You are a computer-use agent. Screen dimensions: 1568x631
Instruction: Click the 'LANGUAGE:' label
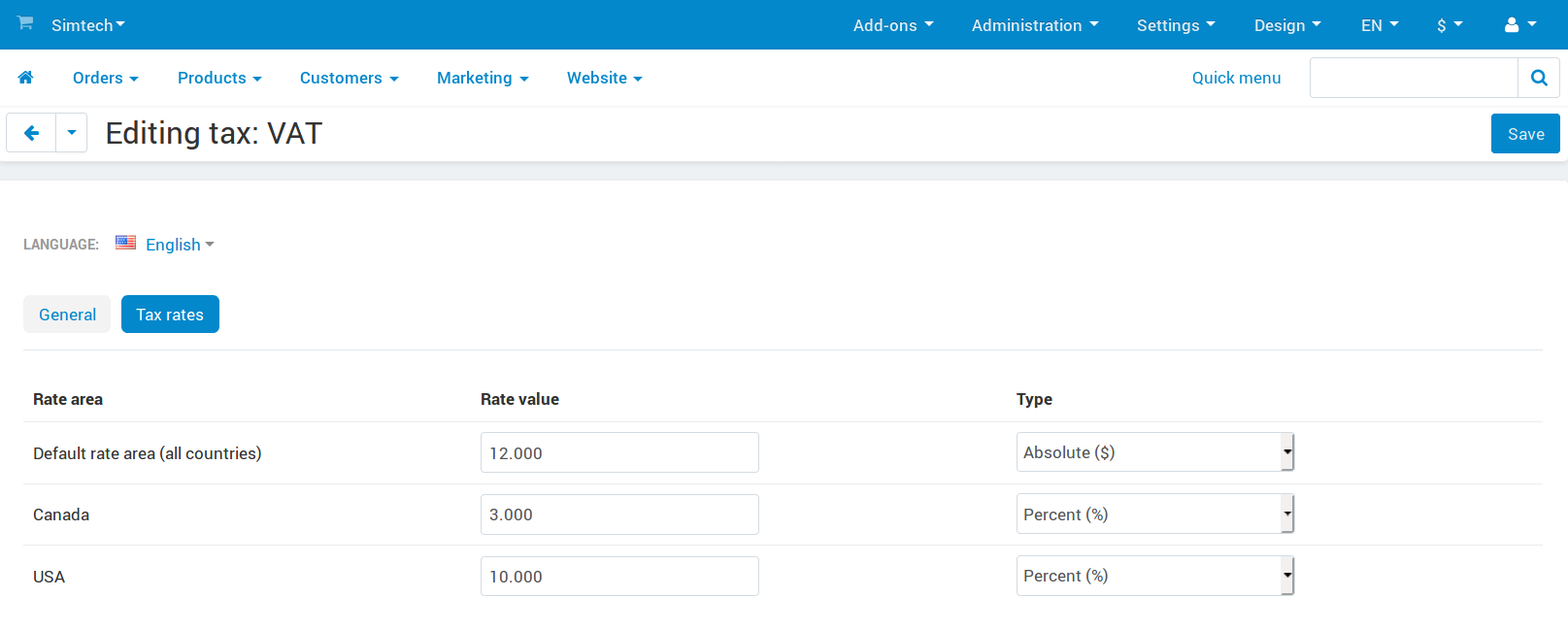coord(61,245)
